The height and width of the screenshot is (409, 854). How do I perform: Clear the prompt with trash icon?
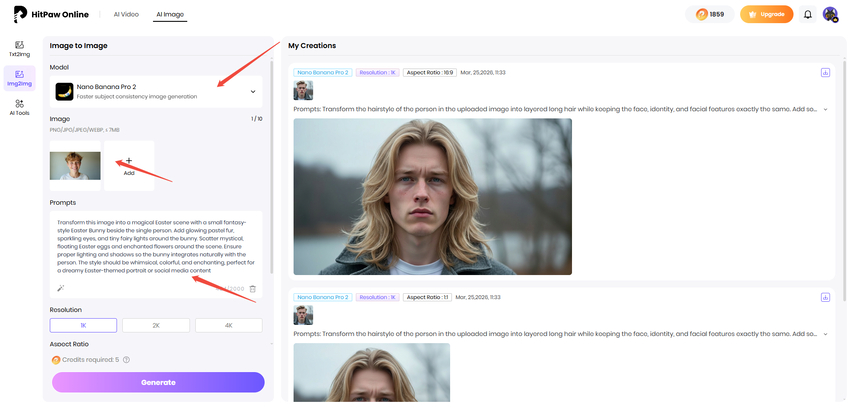coord(253,288)
